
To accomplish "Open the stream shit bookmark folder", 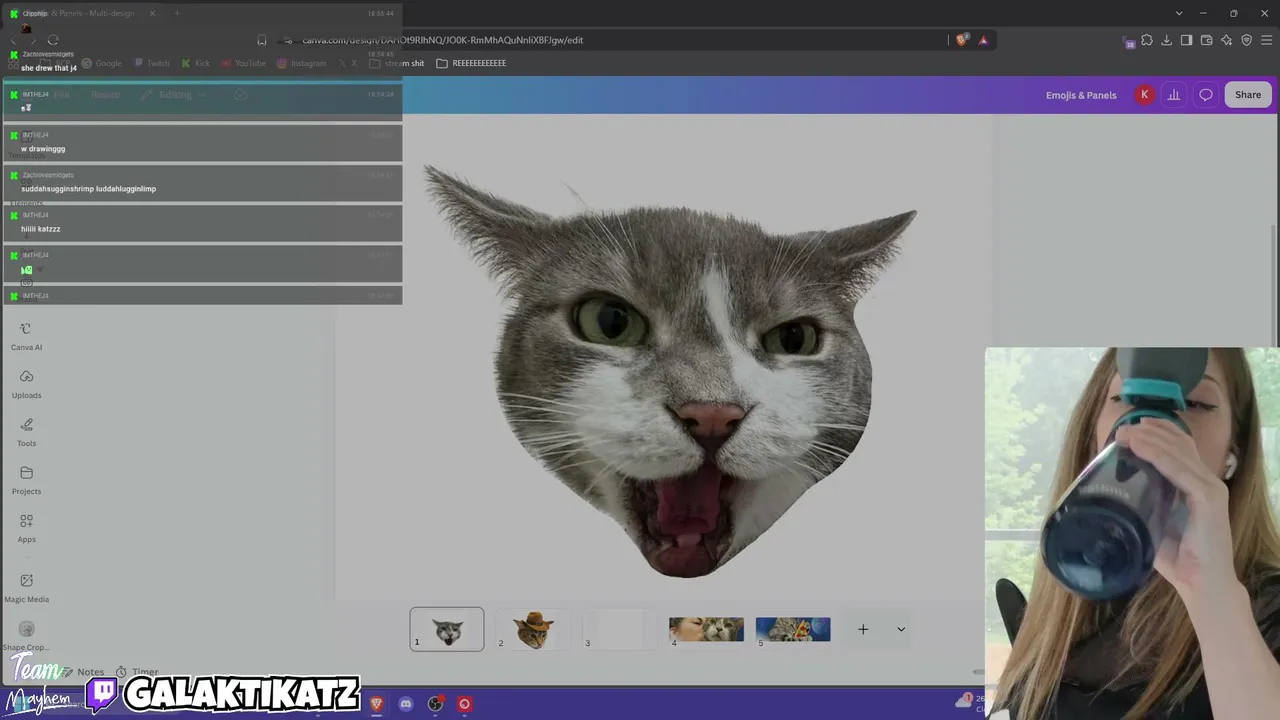I will (x=397, y=63).
